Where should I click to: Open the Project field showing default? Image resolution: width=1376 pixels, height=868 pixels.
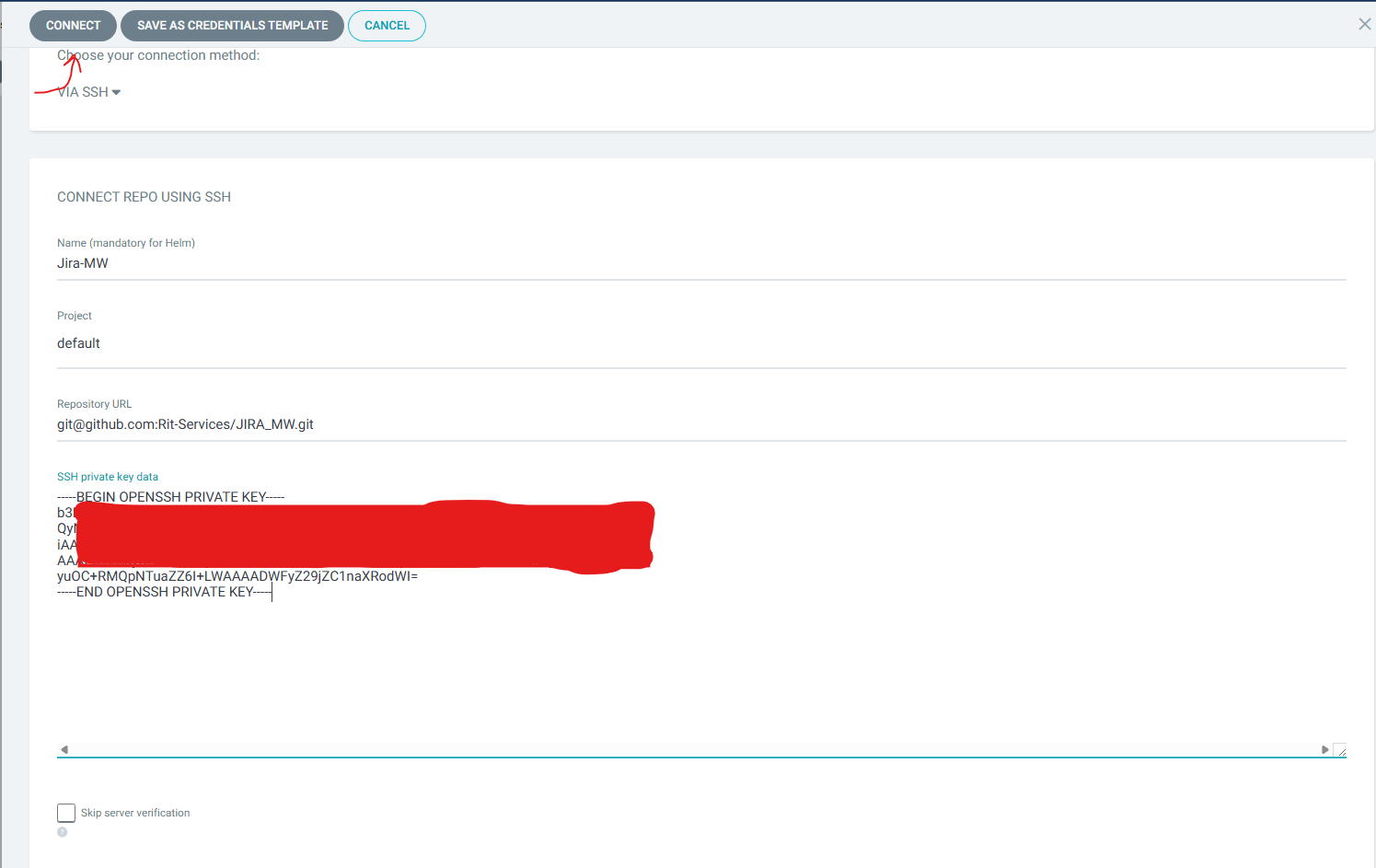[x=701, y=343]
